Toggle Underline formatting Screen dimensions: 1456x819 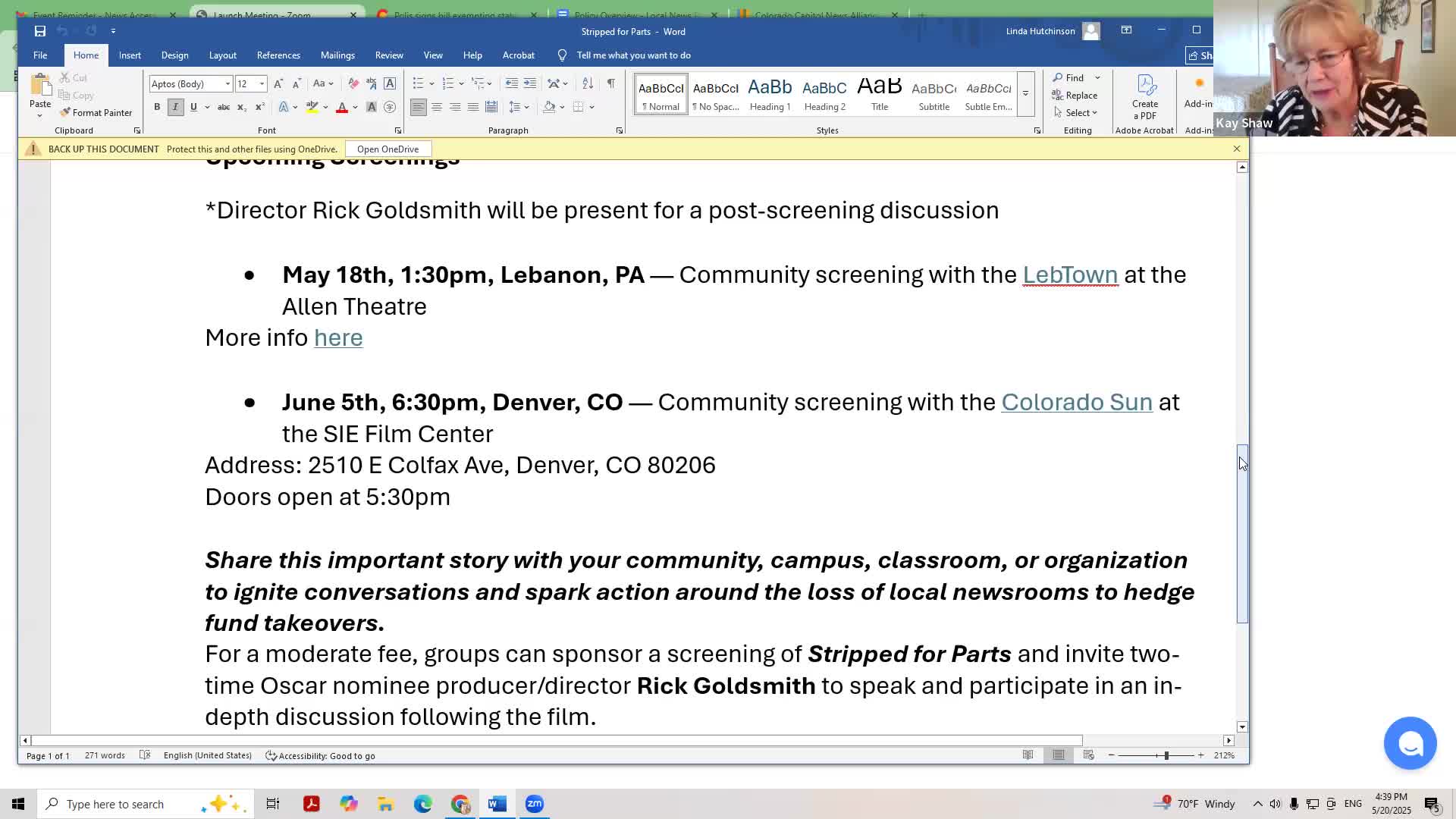pos(193,107)
